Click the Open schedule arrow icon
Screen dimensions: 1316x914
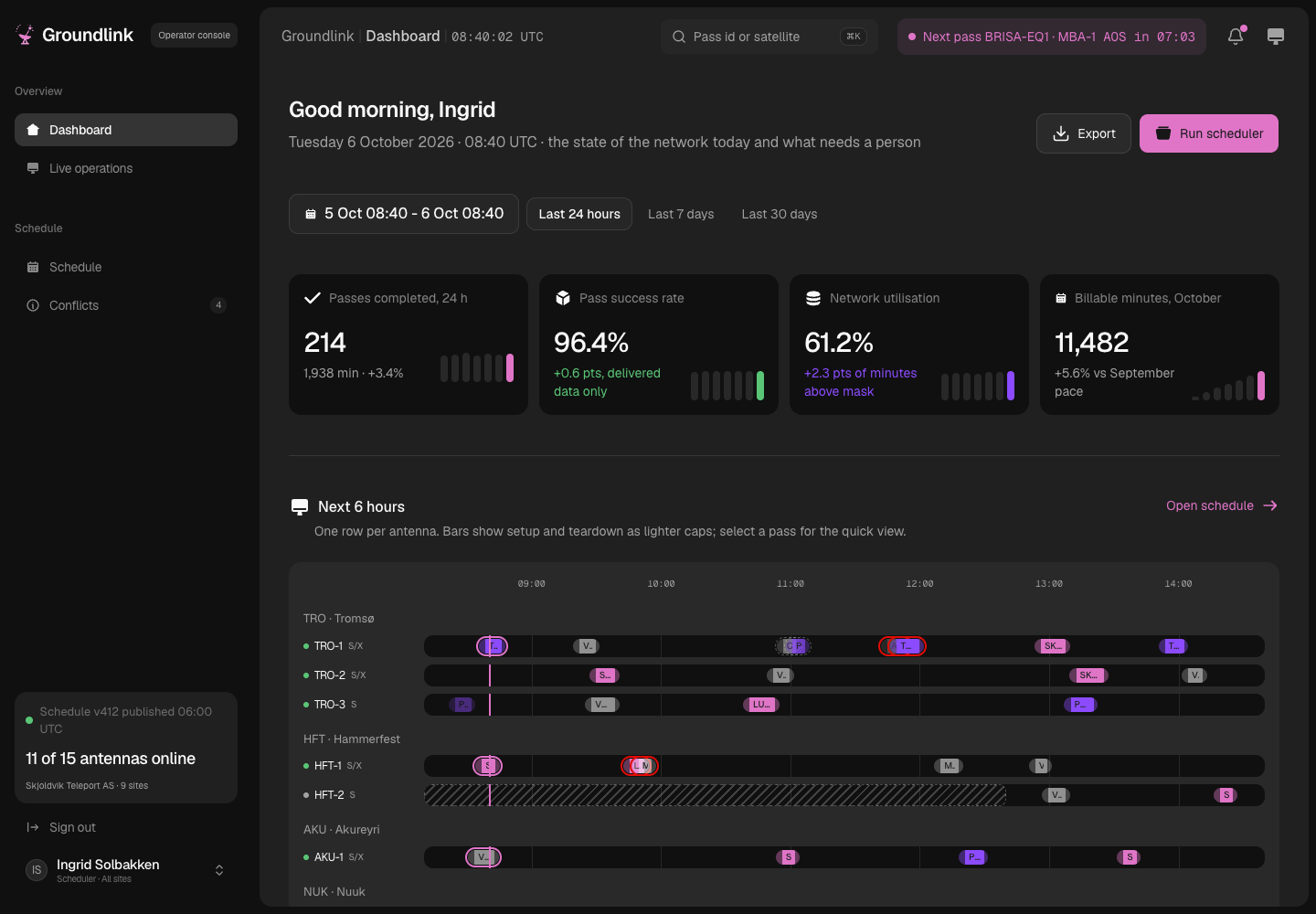[x=1270, y=505]
